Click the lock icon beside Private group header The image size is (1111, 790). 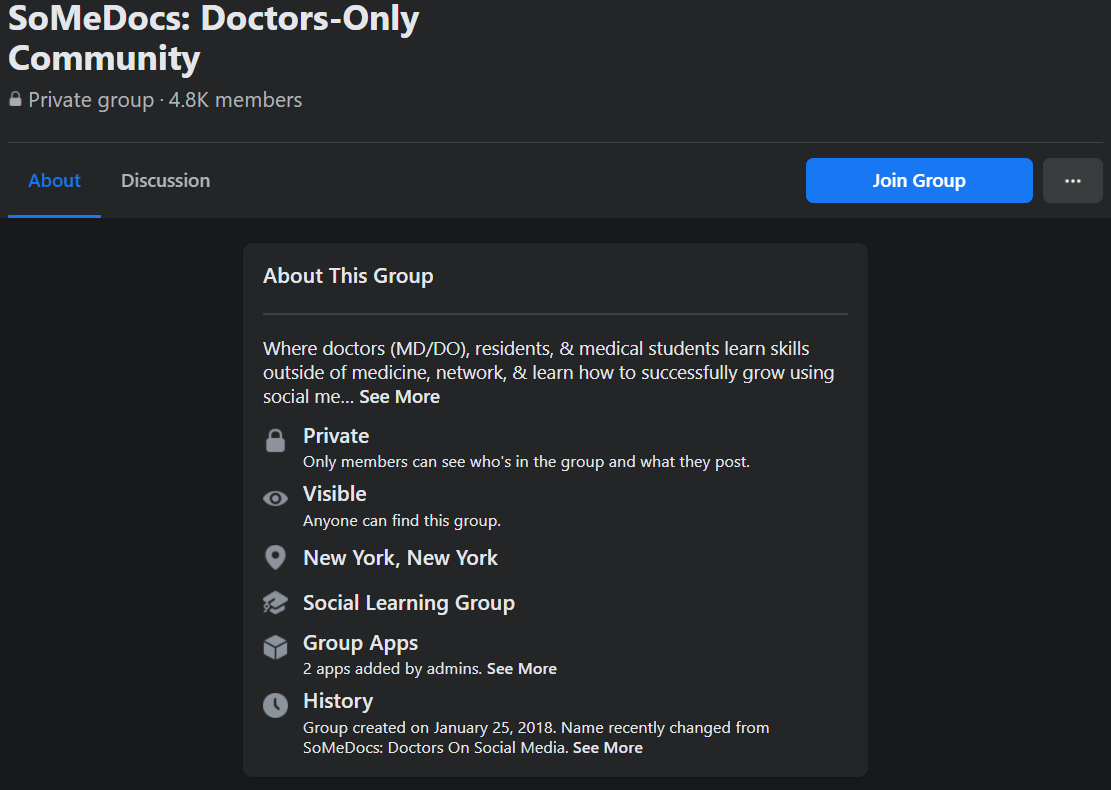click(x=14, y=99)
